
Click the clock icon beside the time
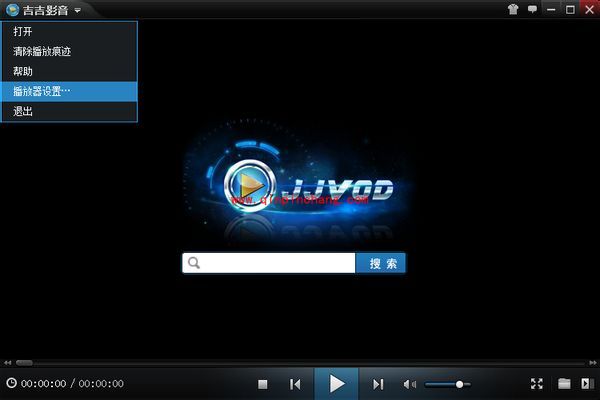[11, 383]
